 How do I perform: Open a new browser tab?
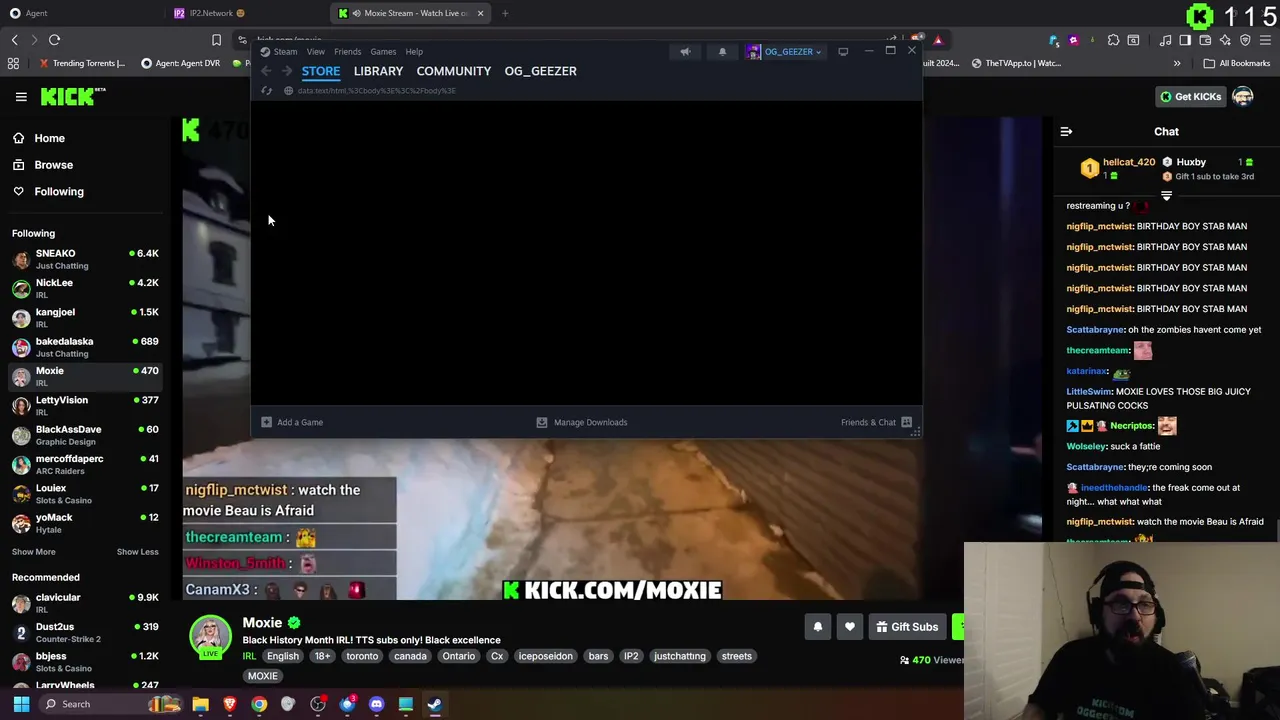505,13
